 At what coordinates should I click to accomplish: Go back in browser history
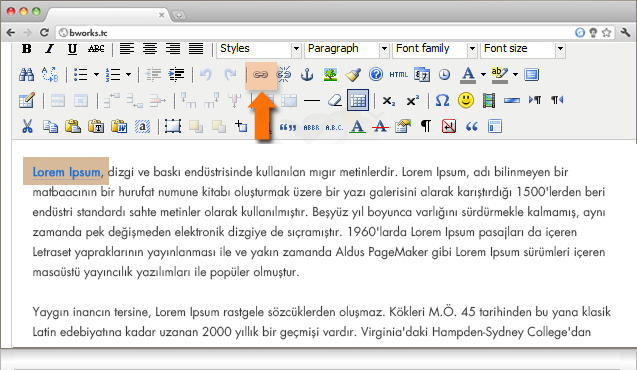click(11, 32)
